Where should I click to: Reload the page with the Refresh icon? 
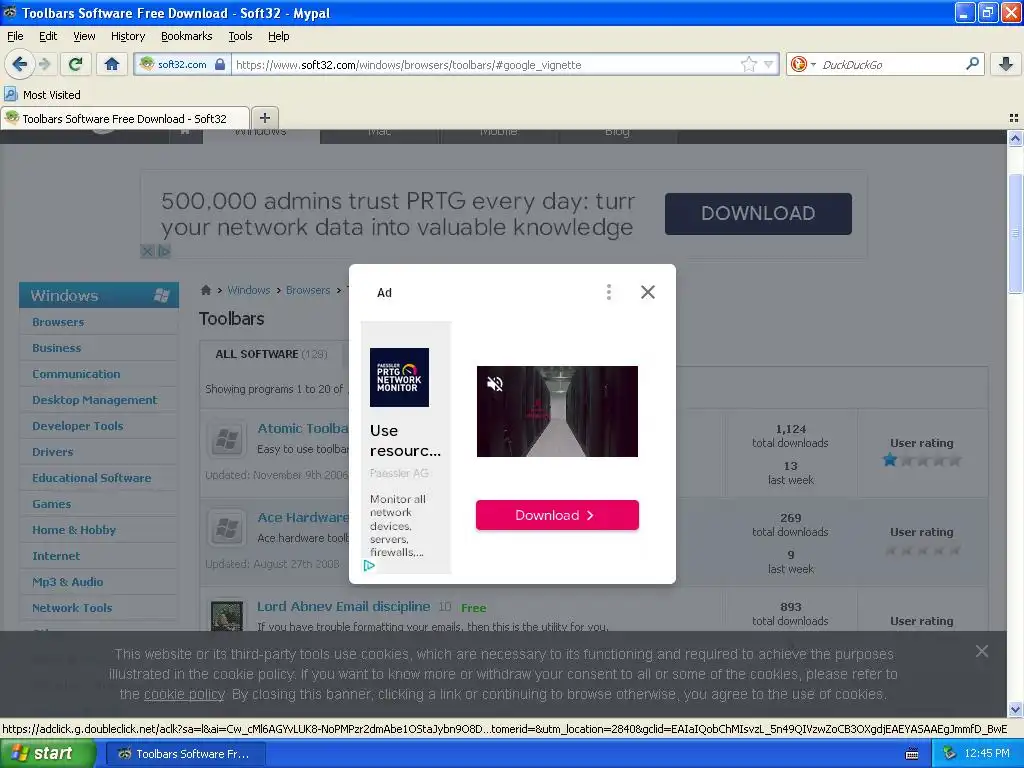point(76,64)
